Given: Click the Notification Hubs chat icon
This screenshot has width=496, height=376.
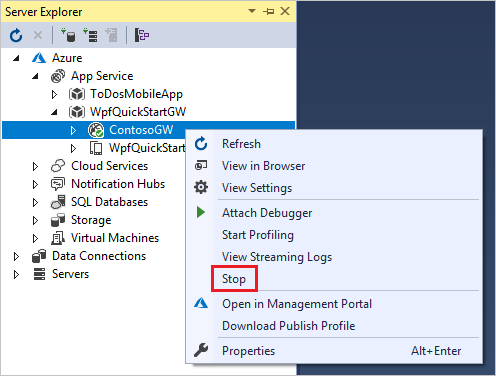Looking at the screenshot, I should [58, 184].
